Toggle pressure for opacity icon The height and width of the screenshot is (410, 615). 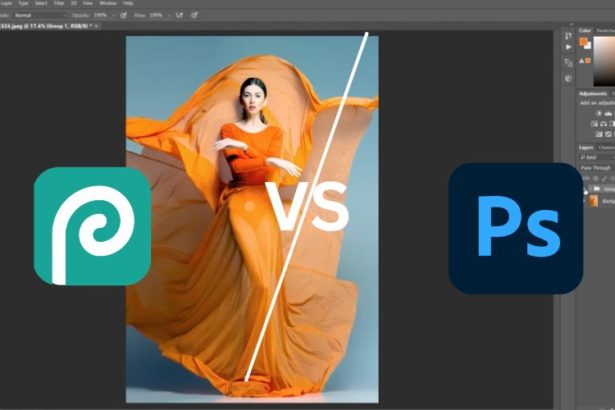pos(124,15)
